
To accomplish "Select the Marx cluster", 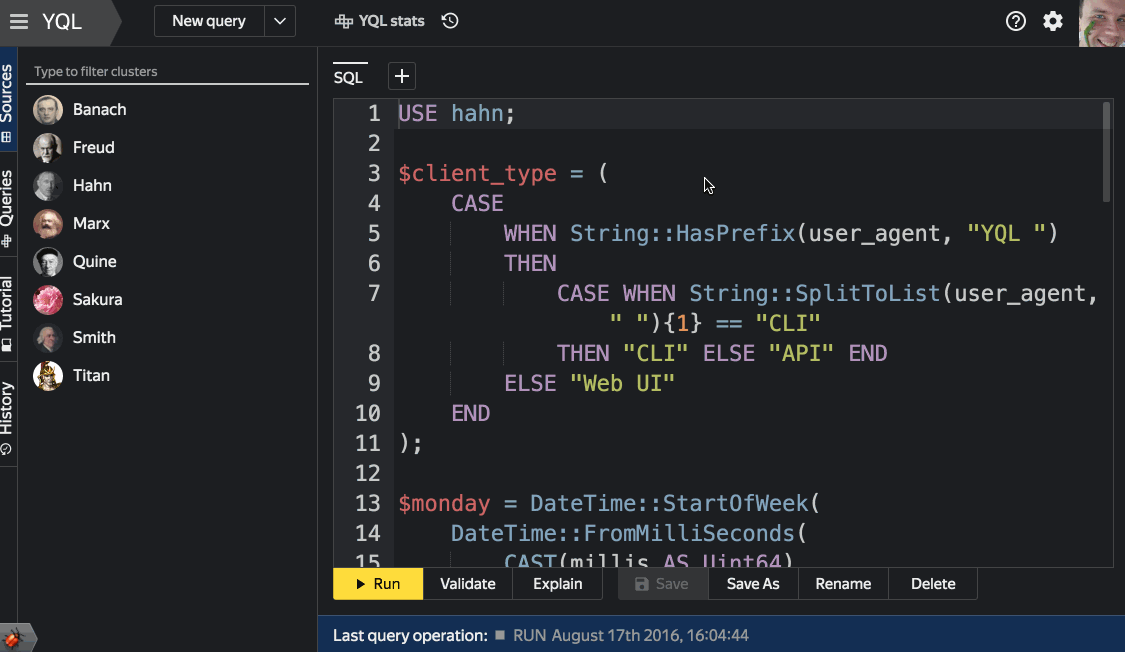I will 72,224.
